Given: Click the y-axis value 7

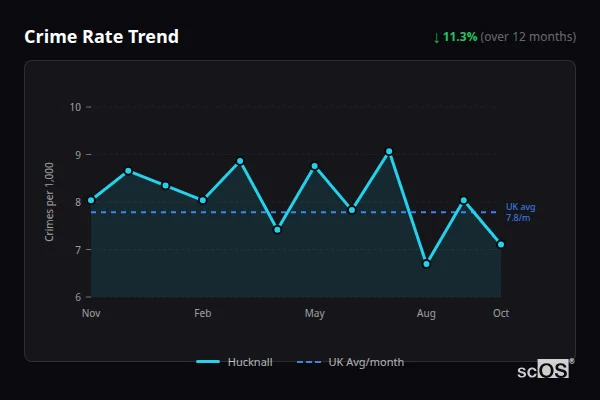Looking at the screenshot, I should pos(78,250).
